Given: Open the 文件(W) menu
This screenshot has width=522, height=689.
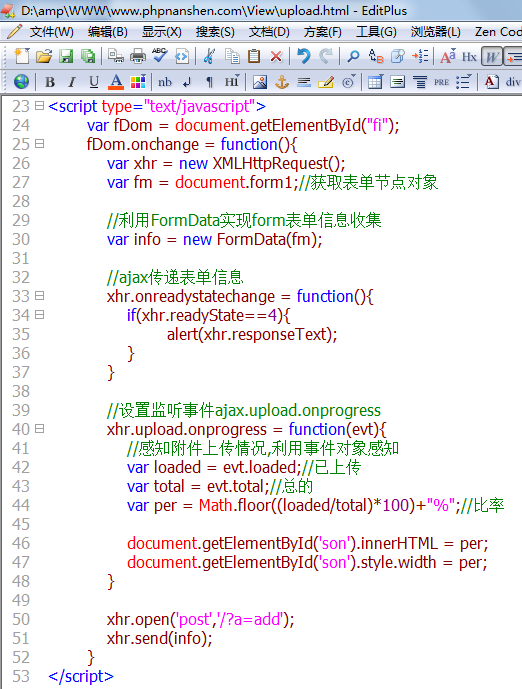Looking at the screenshot, I should tap(51, 32).
